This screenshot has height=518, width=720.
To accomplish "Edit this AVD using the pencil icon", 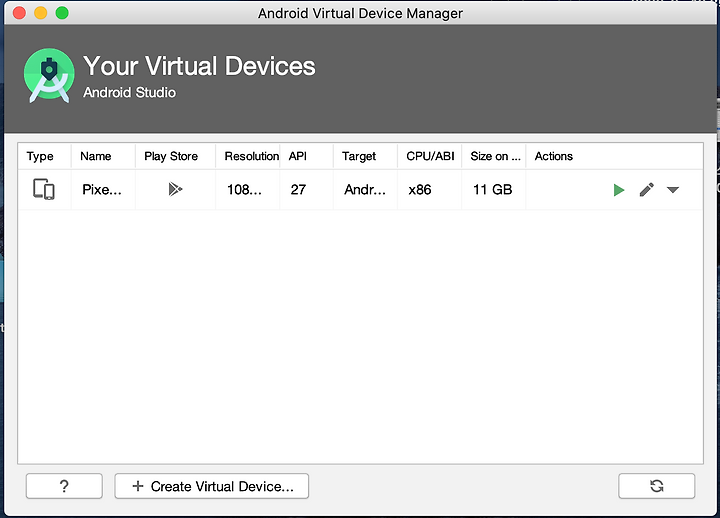I will (647, 190).
